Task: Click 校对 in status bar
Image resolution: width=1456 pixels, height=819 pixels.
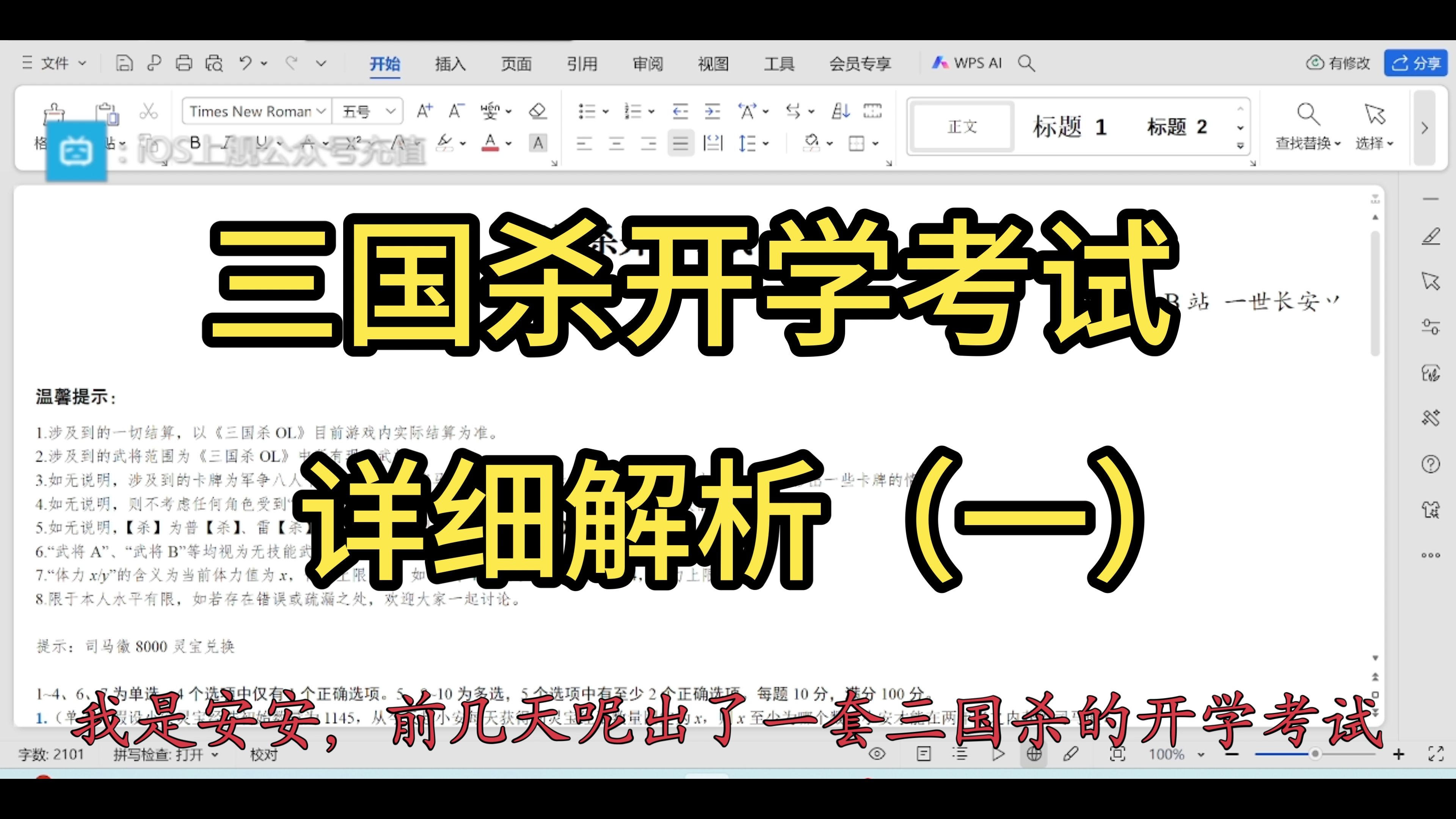Action: pyautogui.click(x=264, y=755)
